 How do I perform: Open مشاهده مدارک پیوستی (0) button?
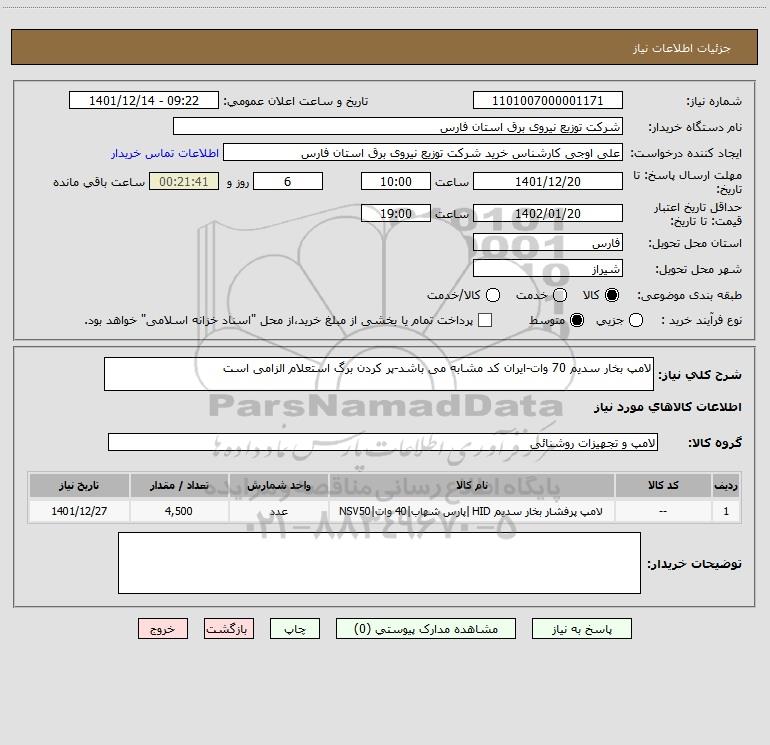pos(426,629)
